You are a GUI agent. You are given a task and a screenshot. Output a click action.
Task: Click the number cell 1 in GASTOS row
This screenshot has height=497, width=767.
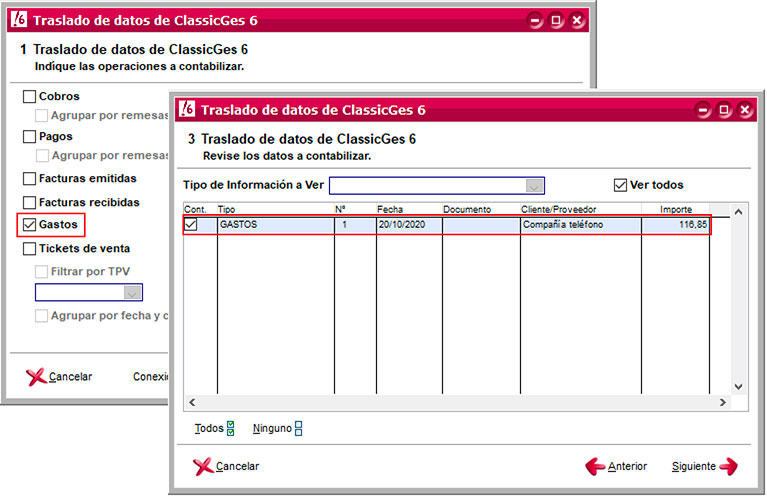pos(356,225)
